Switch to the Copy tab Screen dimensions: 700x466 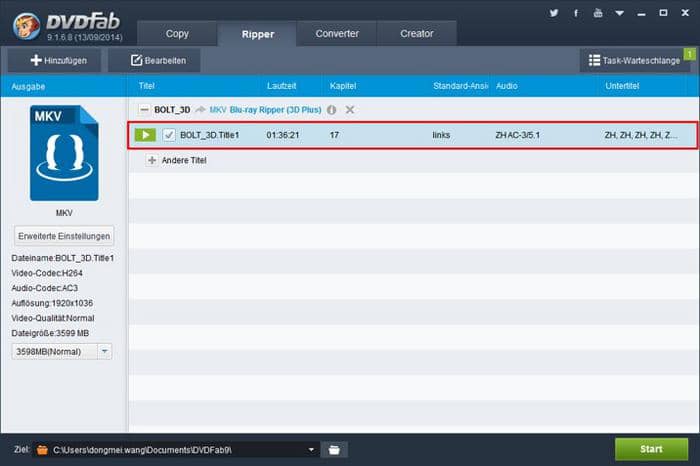pos(177,33)
